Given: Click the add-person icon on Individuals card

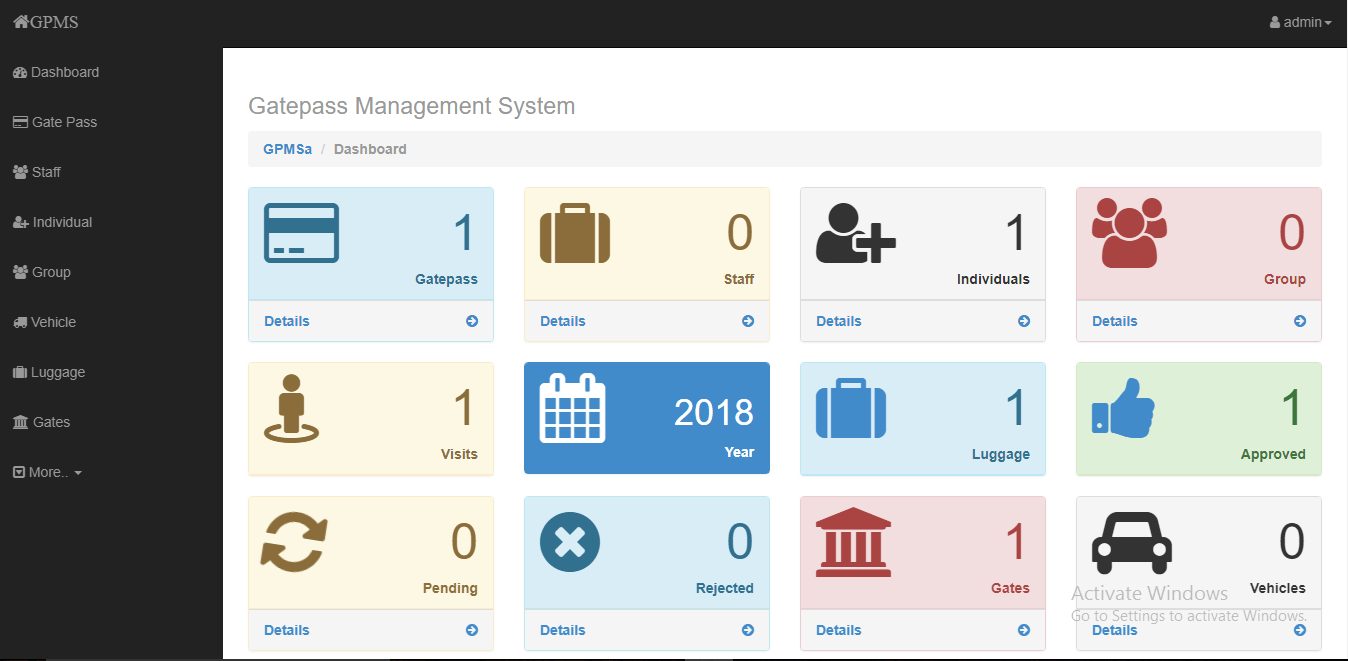Looking at the screenshot, I should (854, 232).
